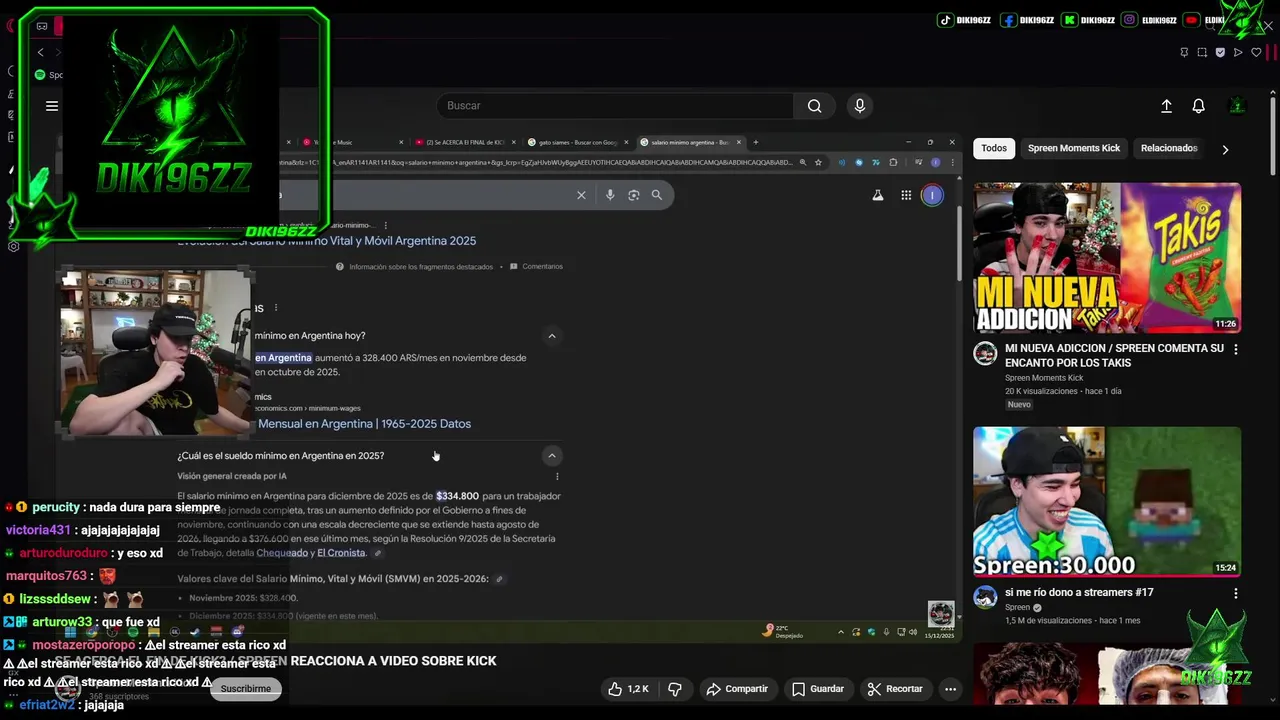Select the Relacionados filter chip

(1169, 148)
